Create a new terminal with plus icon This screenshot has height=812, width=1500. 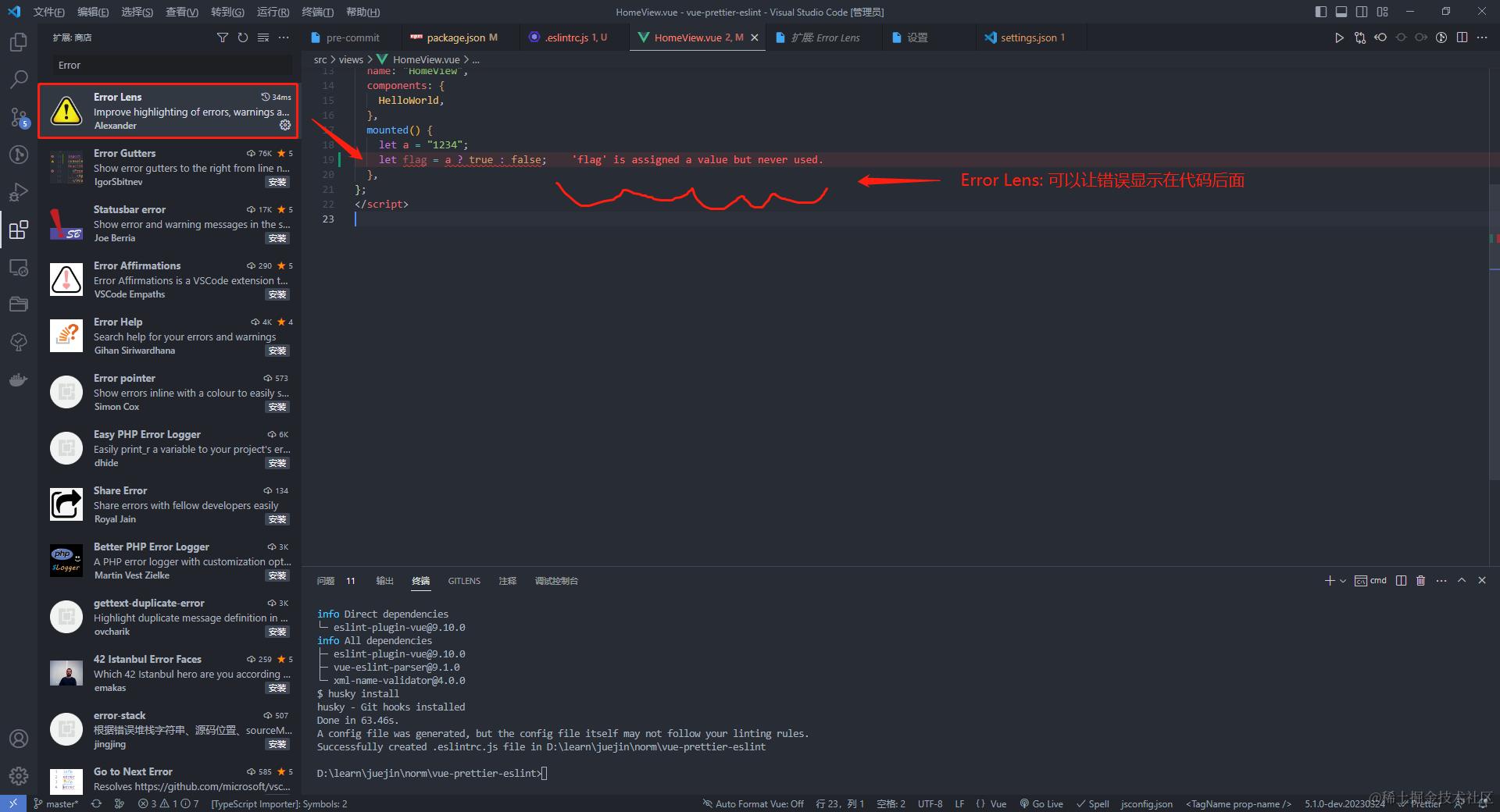[1330, 580]
